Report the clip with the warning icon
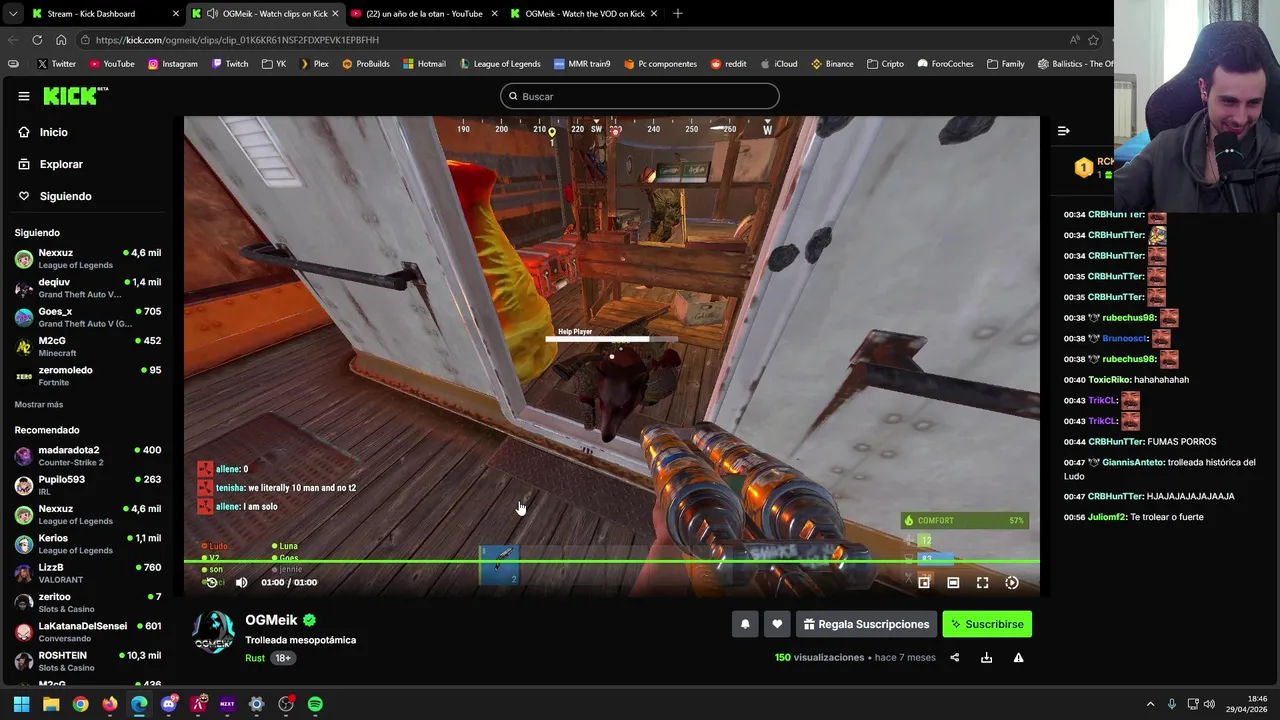The image size is (1280, 720). click(1018, 657)
